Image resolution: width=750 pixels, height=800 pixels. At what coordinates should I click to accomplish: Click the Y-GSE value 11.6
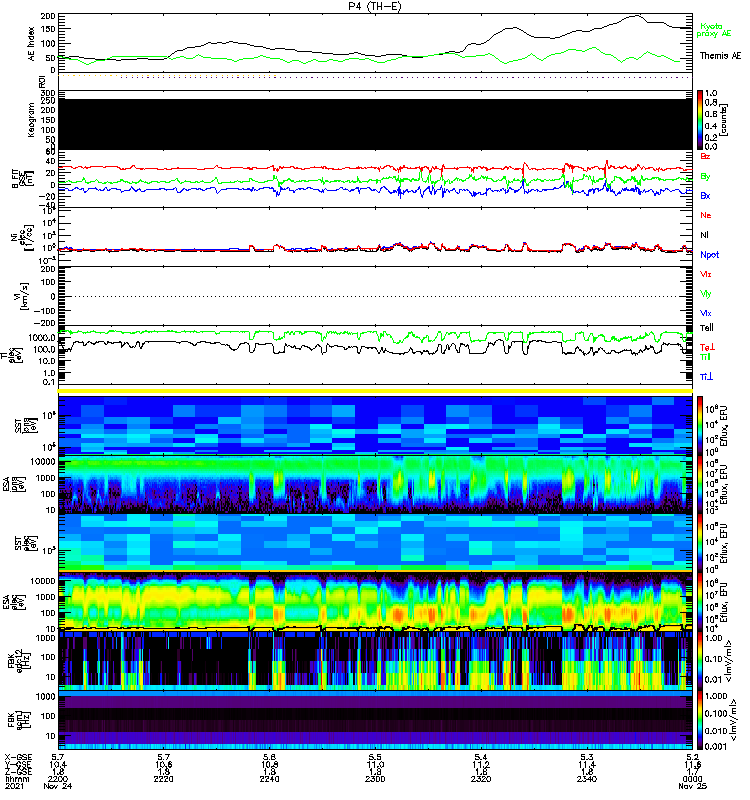pyautogui.click(x=692, y=765)
